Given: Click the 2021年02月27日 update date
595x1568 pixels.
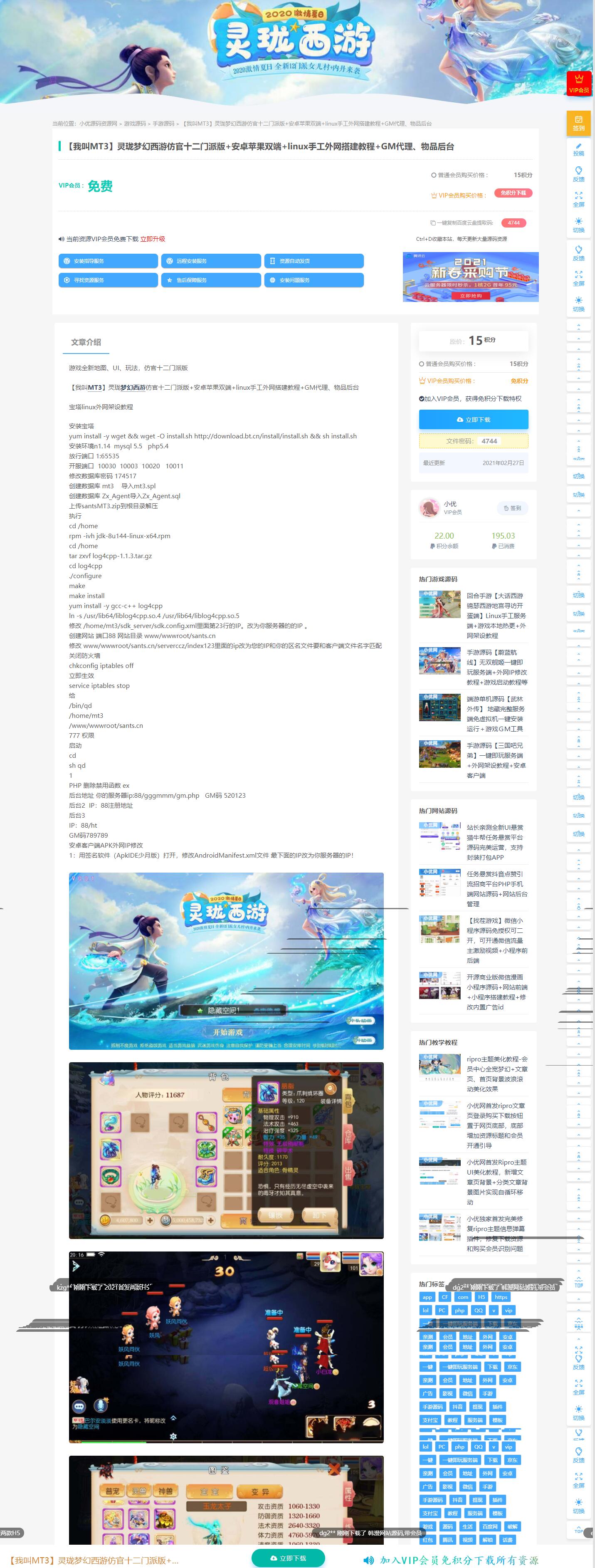Looking at the screenshot, I should (503, 463).
